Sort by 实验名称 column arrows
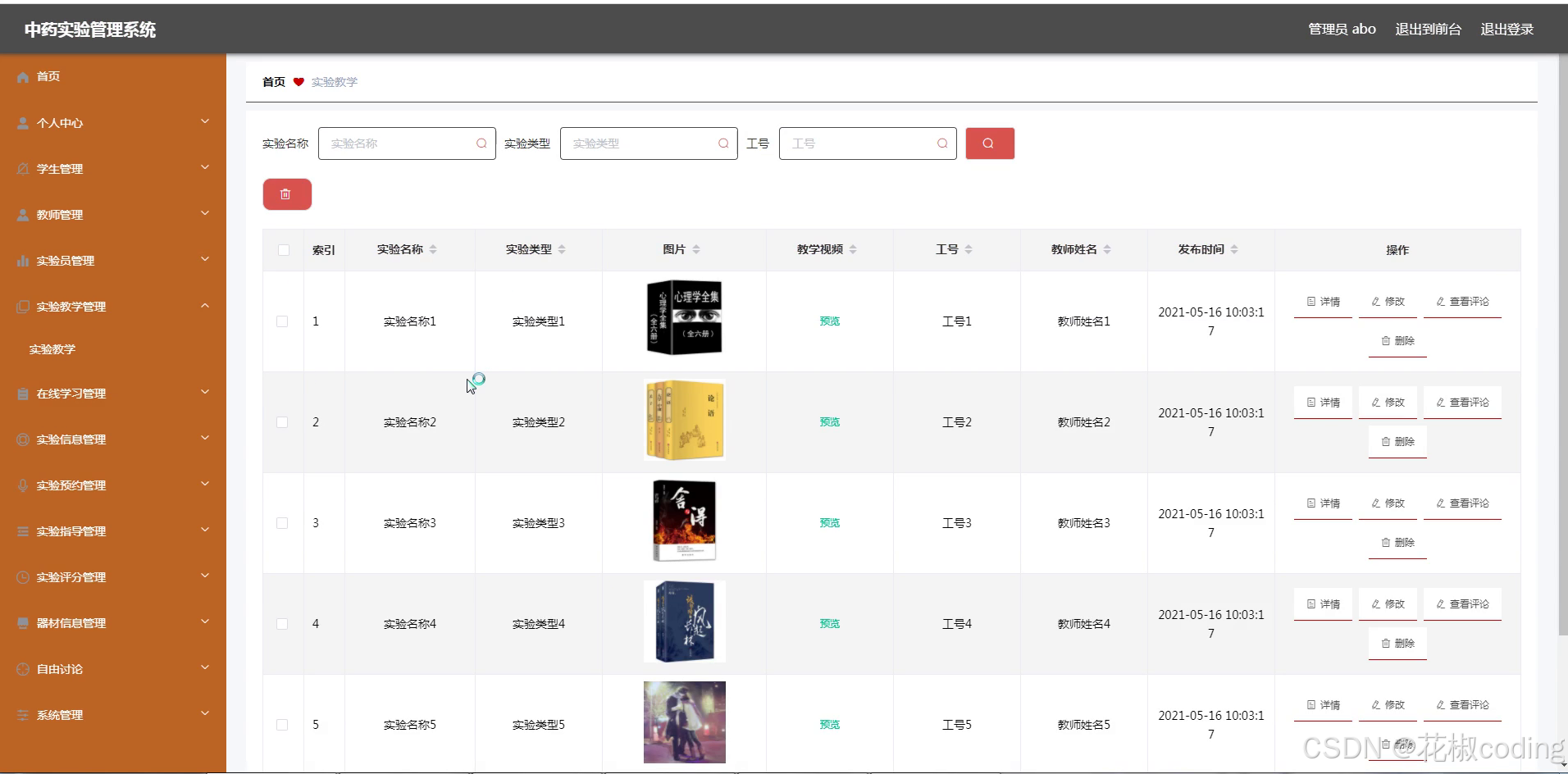Viewport: 1568px width, 774px height. pos(433,249)
